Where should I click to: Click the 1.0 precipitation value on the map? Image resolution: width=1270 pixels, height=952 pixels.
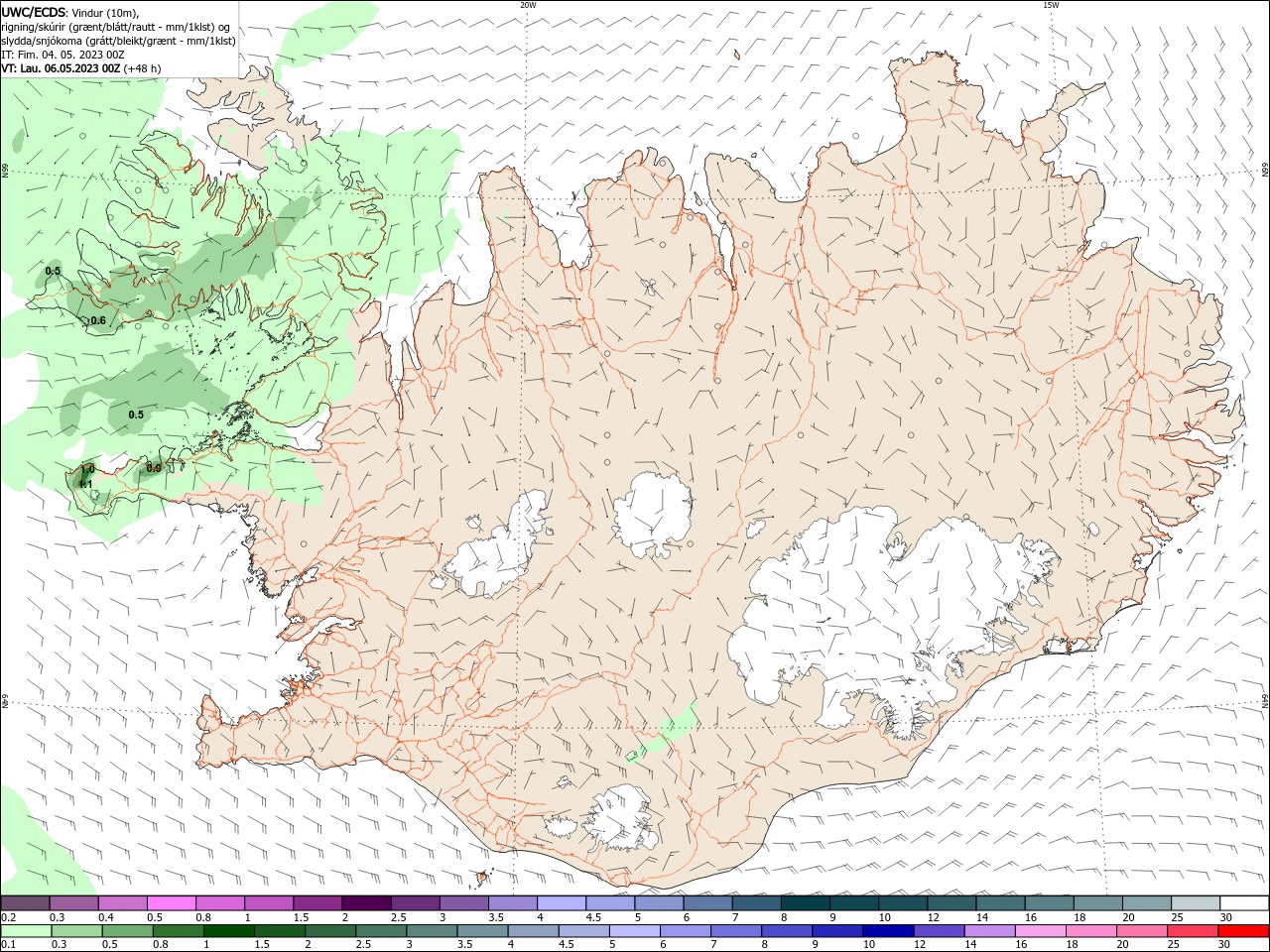tap(87, 470)
